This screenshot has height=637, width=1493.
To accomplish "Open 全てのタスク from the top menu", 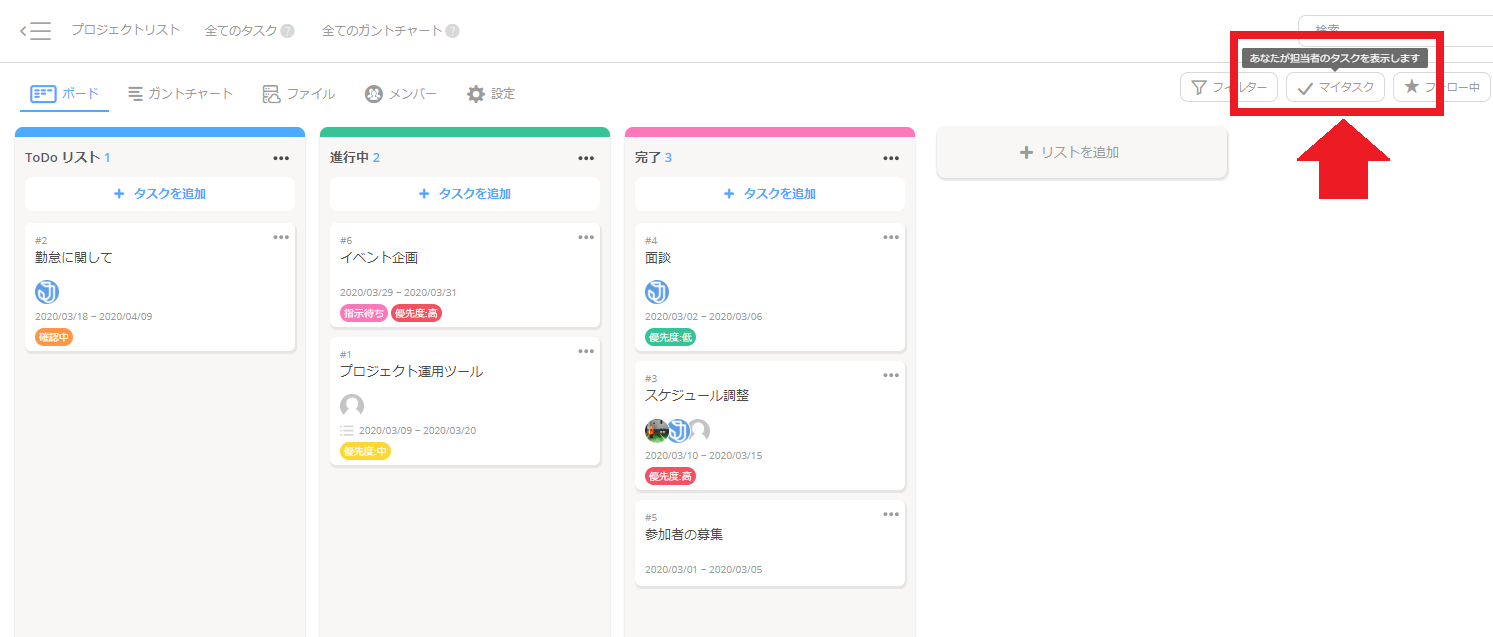I will pyautogui.click(x=240, y=30).
